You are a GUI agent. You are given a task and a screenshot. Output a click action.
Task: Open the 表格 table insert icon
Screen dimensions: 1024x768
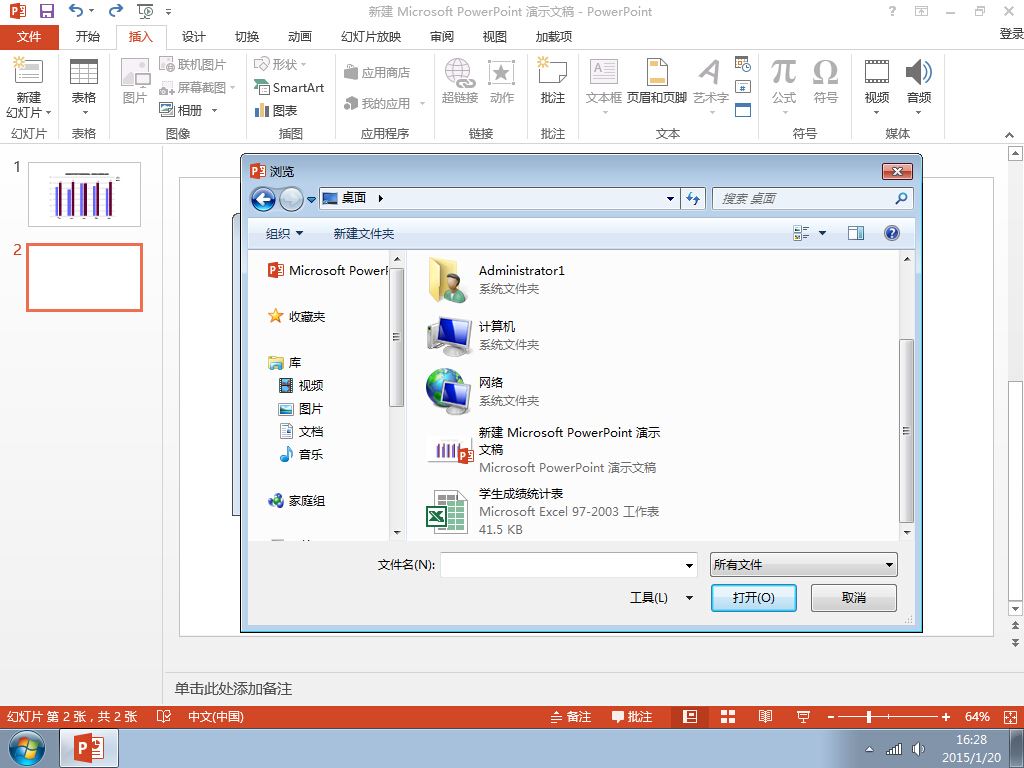click(84, 72)
